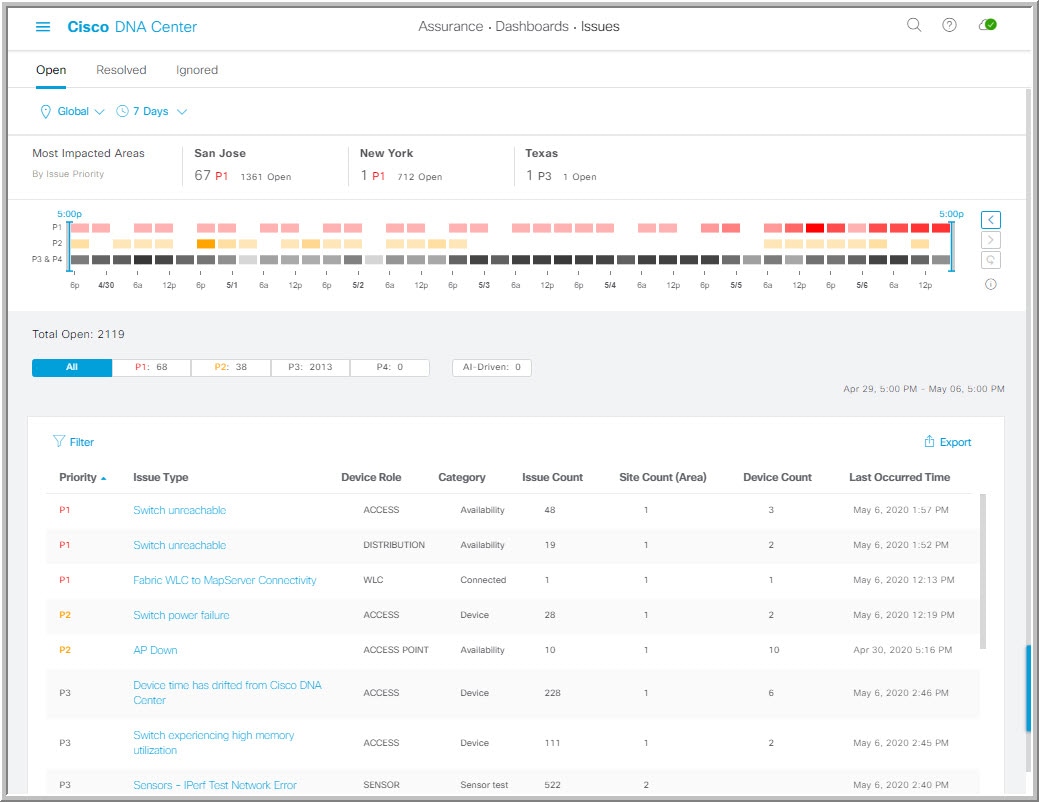This screenshot has width=1039, height=802.
Task: Click the cloud status icon
Action: click(987, 26)
